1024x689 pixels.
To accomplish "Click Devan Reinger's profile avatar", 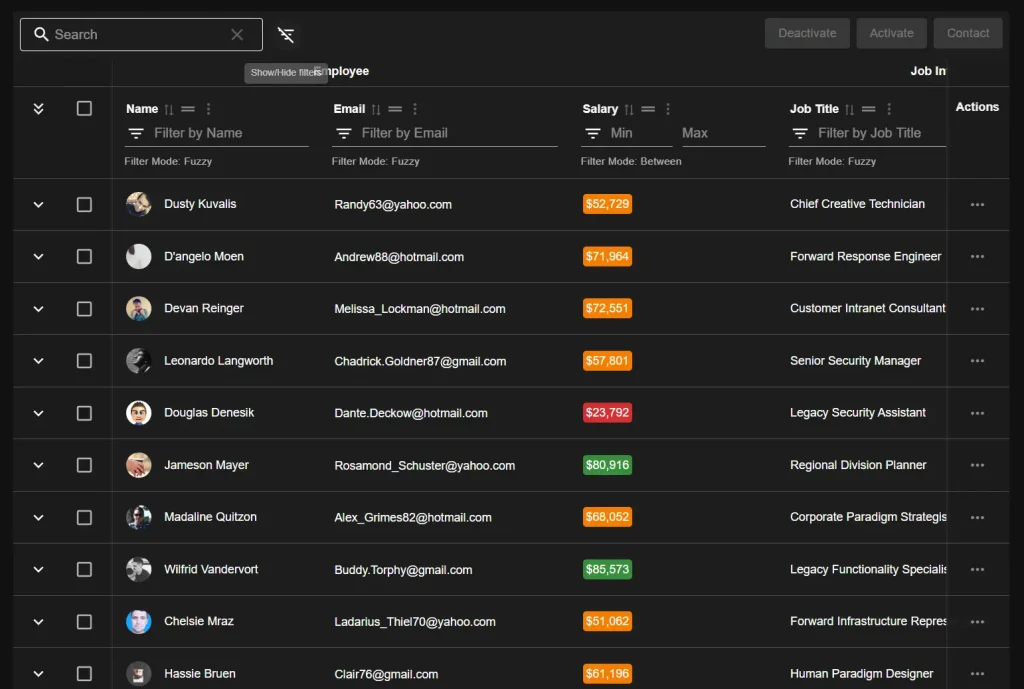I will pos(138,309).
